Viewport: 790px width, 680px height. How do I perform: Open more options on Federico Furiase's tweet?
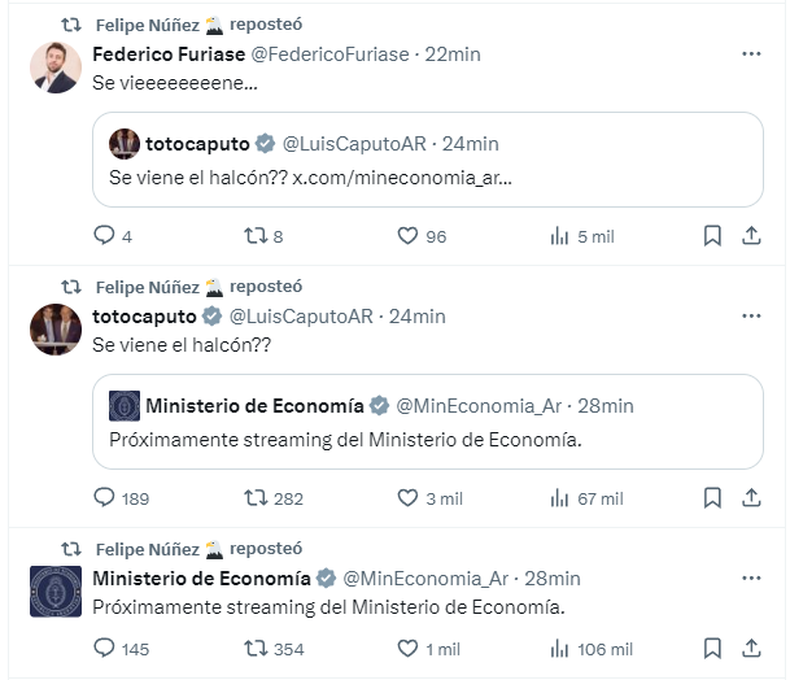751,54
